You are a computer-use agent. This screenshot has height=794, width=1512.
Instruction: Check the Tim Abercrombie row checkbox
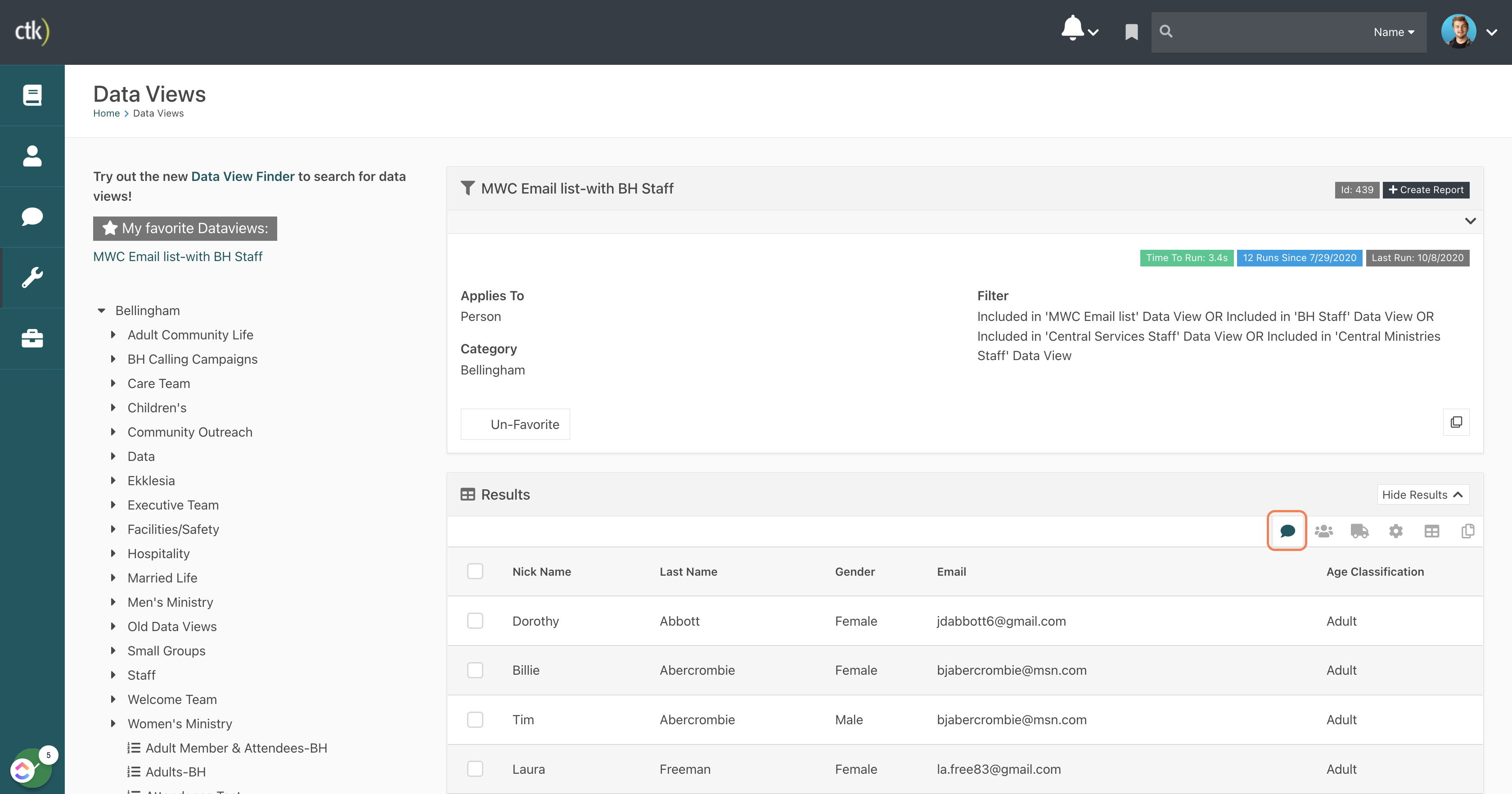475,719
